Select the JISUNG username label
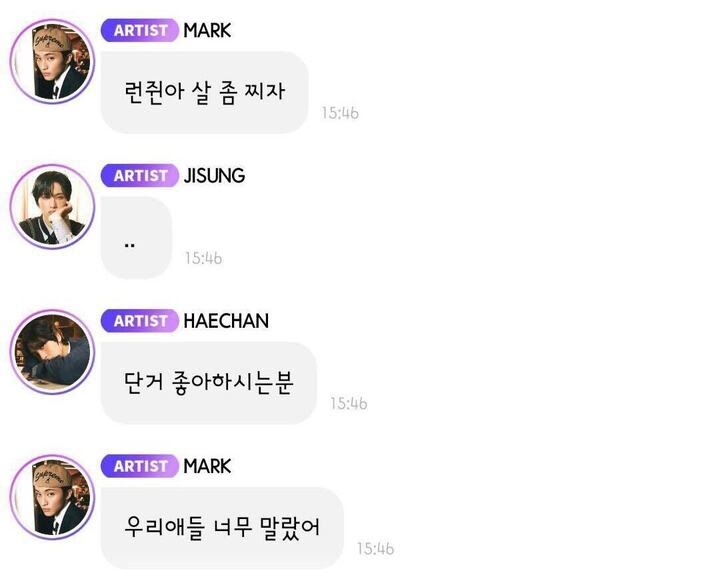720x587 pixels. pyautogui.click(x=214, y=175)
